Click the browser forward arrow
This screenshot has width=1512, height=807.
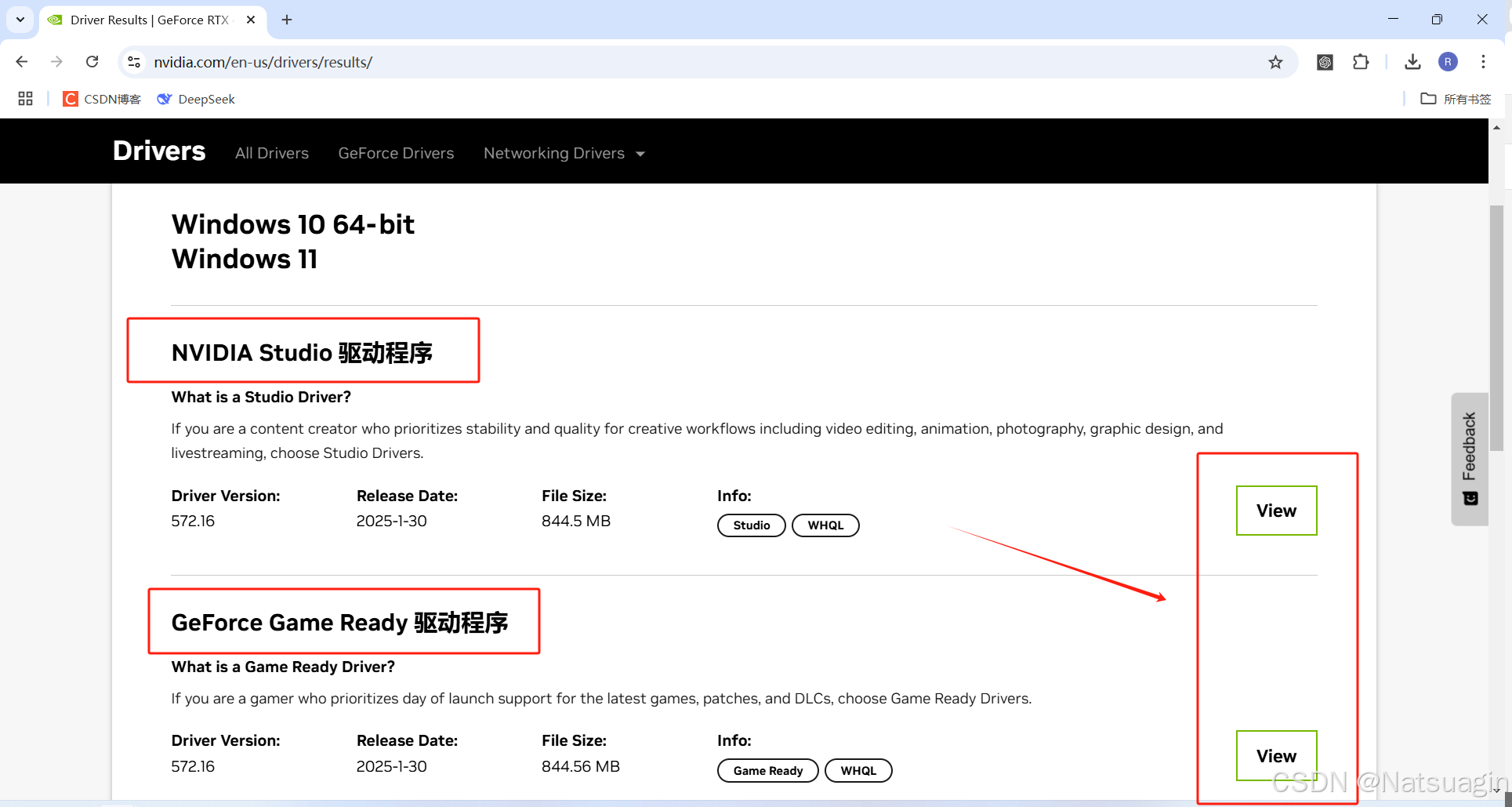pos(56,62)
